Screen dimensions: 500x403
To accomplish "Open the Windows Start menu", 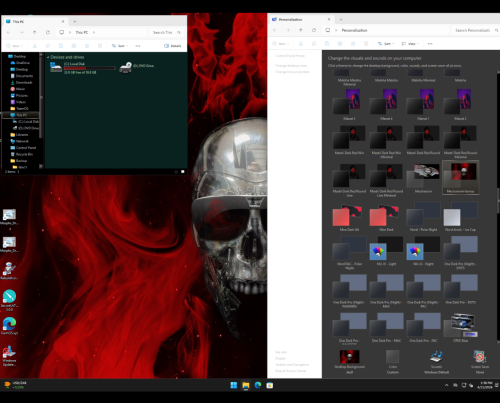I will [234, 385].
